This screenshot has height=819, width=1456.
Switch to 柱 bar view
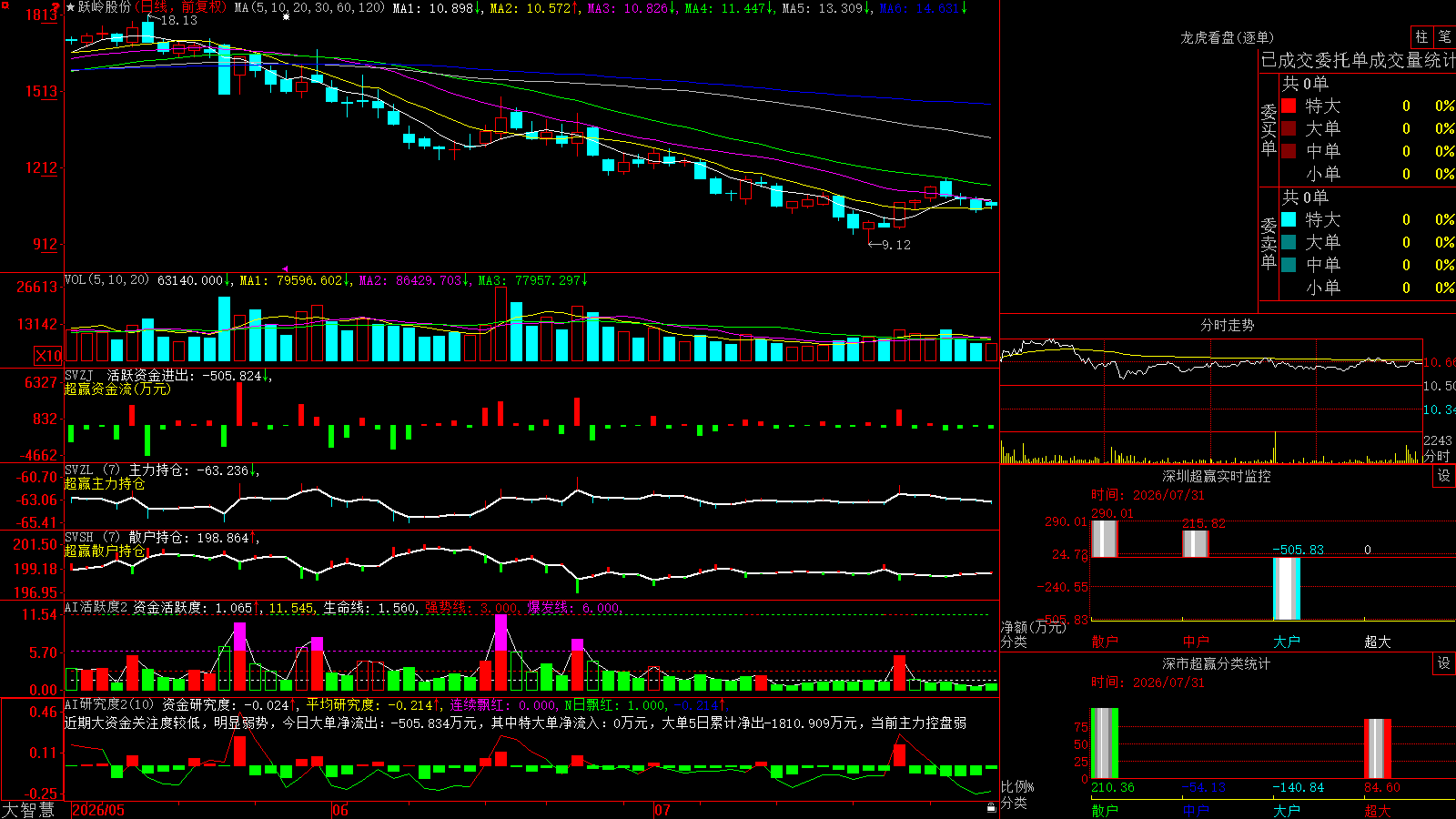coord(1421,36)
